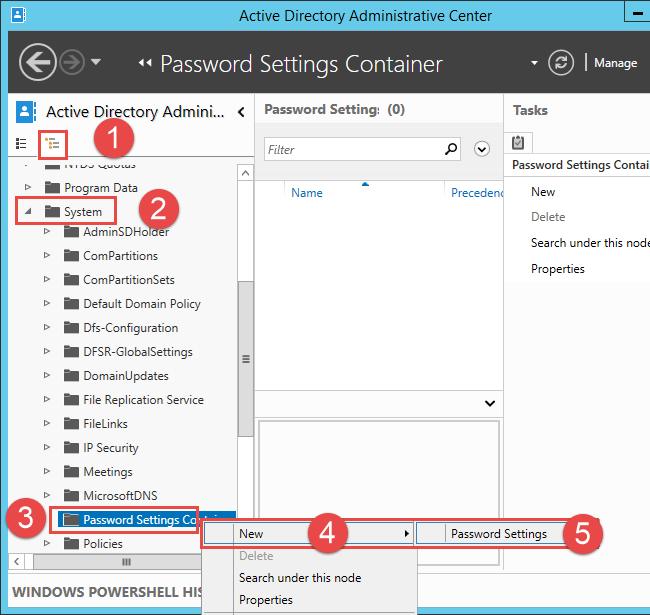
Task: Sort by the Name column
Action: pos(307,193)
